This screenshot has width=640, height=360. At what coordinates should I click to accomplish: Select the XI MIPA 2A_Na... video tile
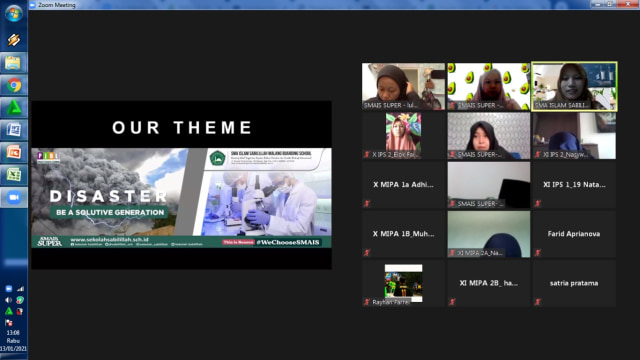coord(489,234)
